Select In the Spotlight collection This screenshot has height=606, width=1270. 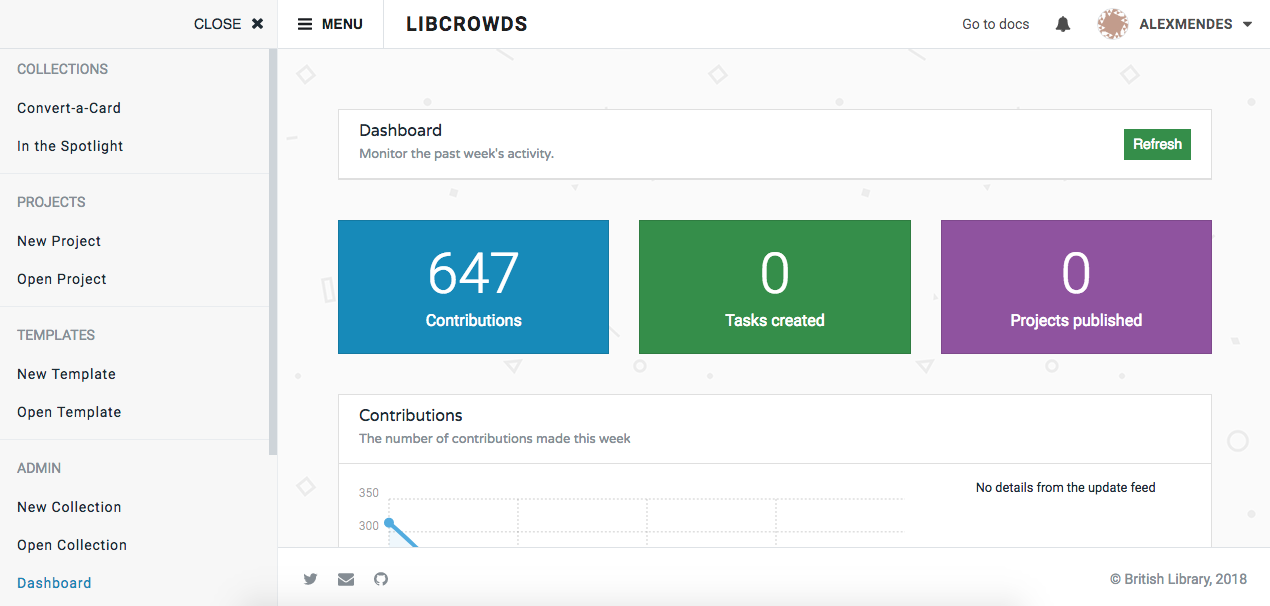(69, 145)
